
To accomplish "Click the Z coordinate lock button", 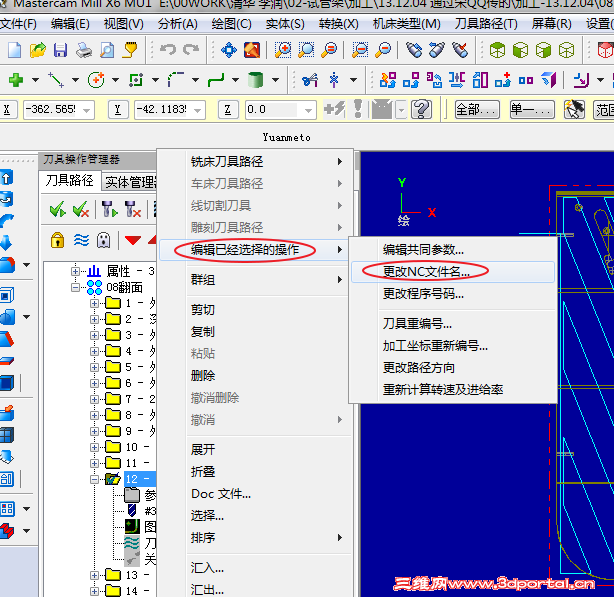I will [228, 110].
